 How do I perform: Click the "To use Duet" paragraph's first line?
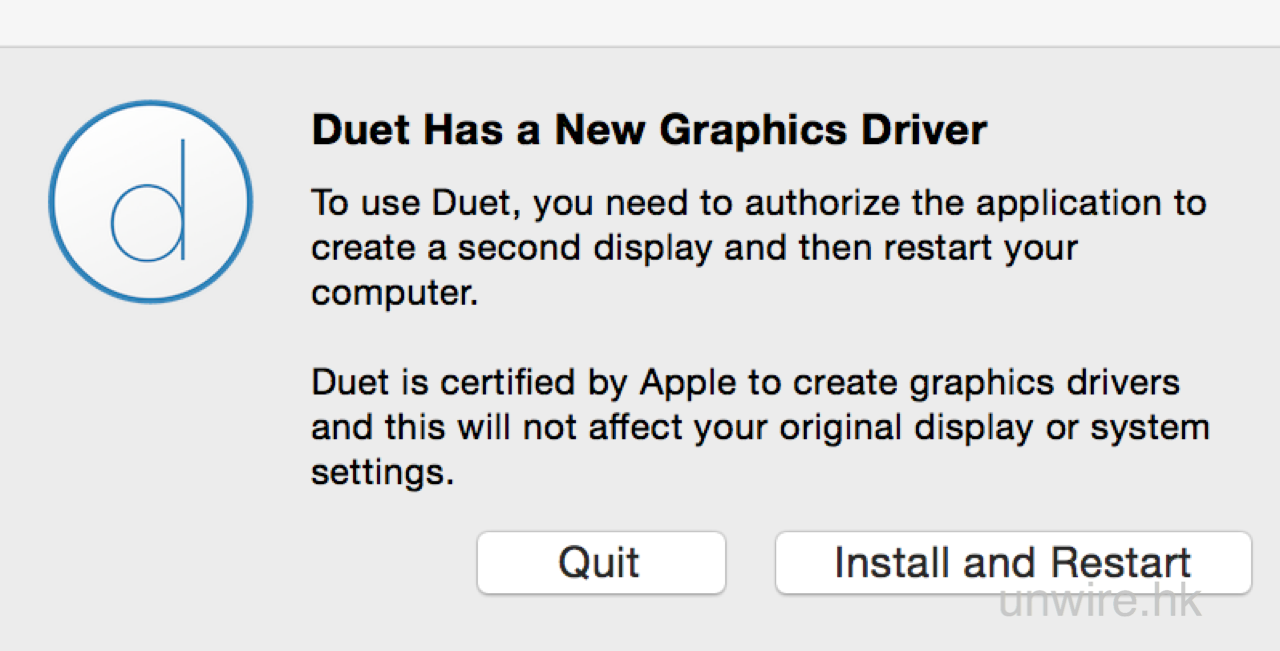[758, 203]
